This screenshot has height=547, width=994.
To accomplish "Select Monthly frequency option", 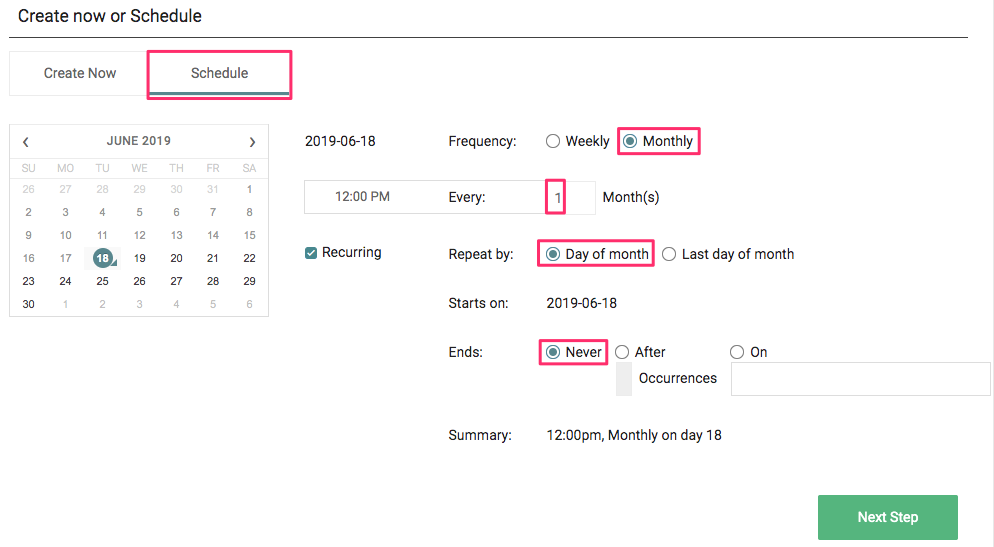I will (x=630, y=141).
